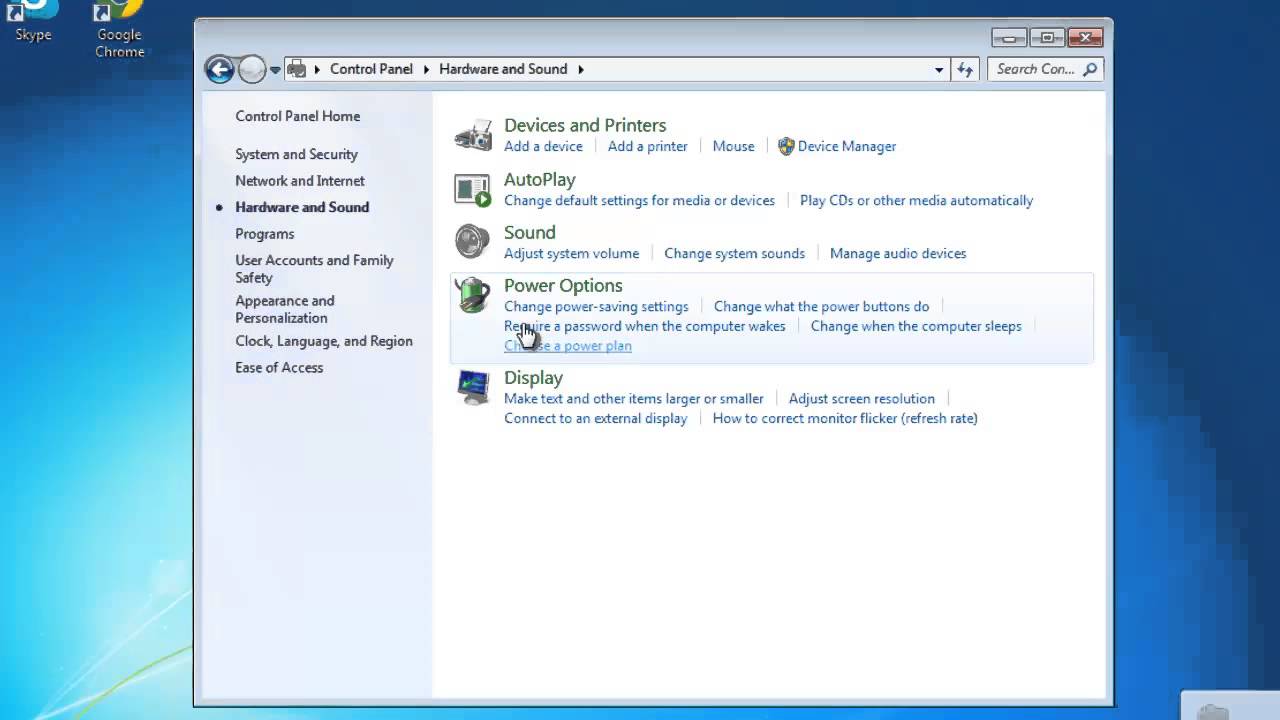The image size is (1280, 720).
Task: Open Devices and Printers heading
Action: tap(585, 125)
